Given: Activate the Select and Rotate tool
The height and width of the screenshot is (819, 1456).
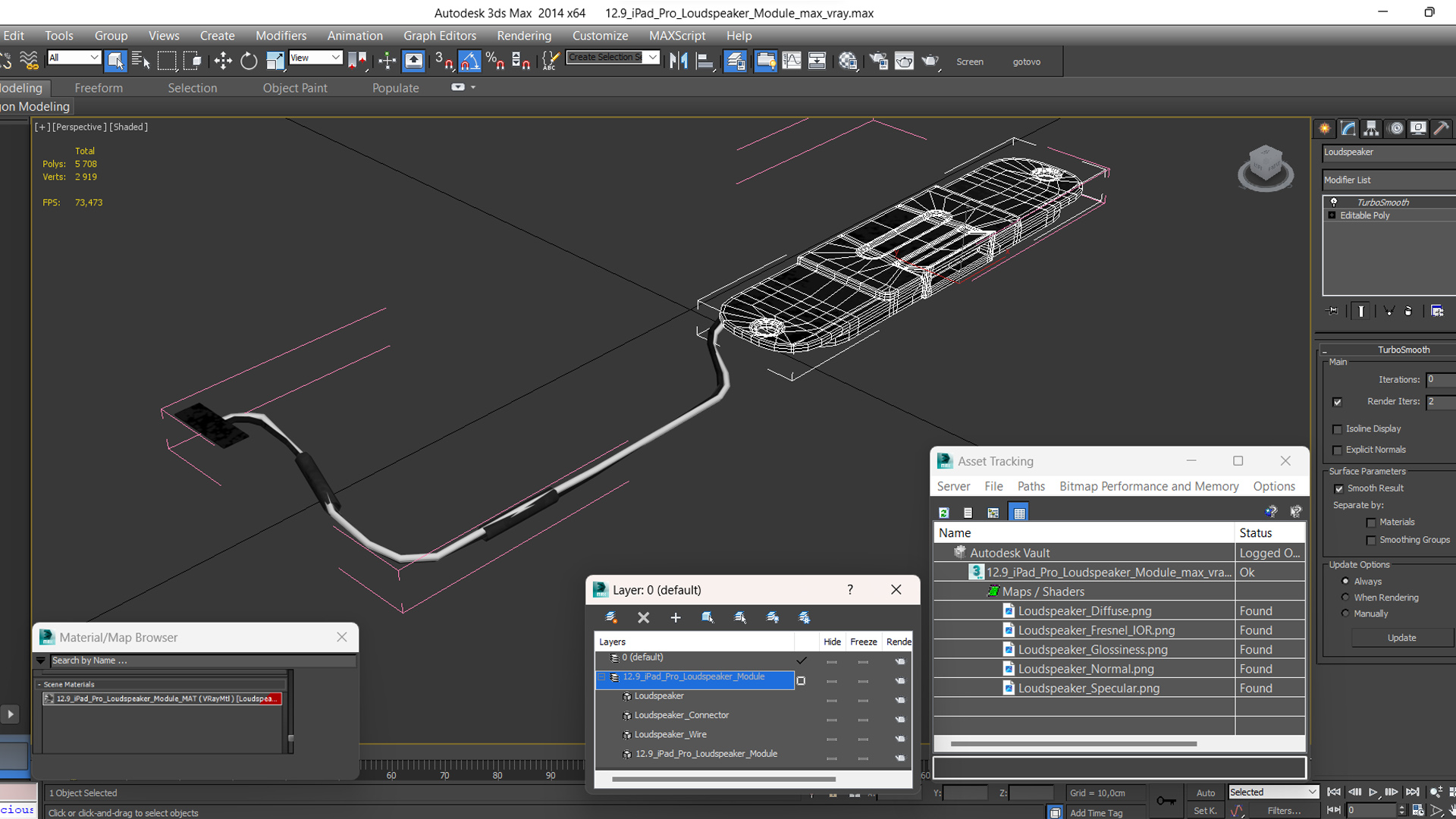Looking at the screenshot, I should point(249,61).
